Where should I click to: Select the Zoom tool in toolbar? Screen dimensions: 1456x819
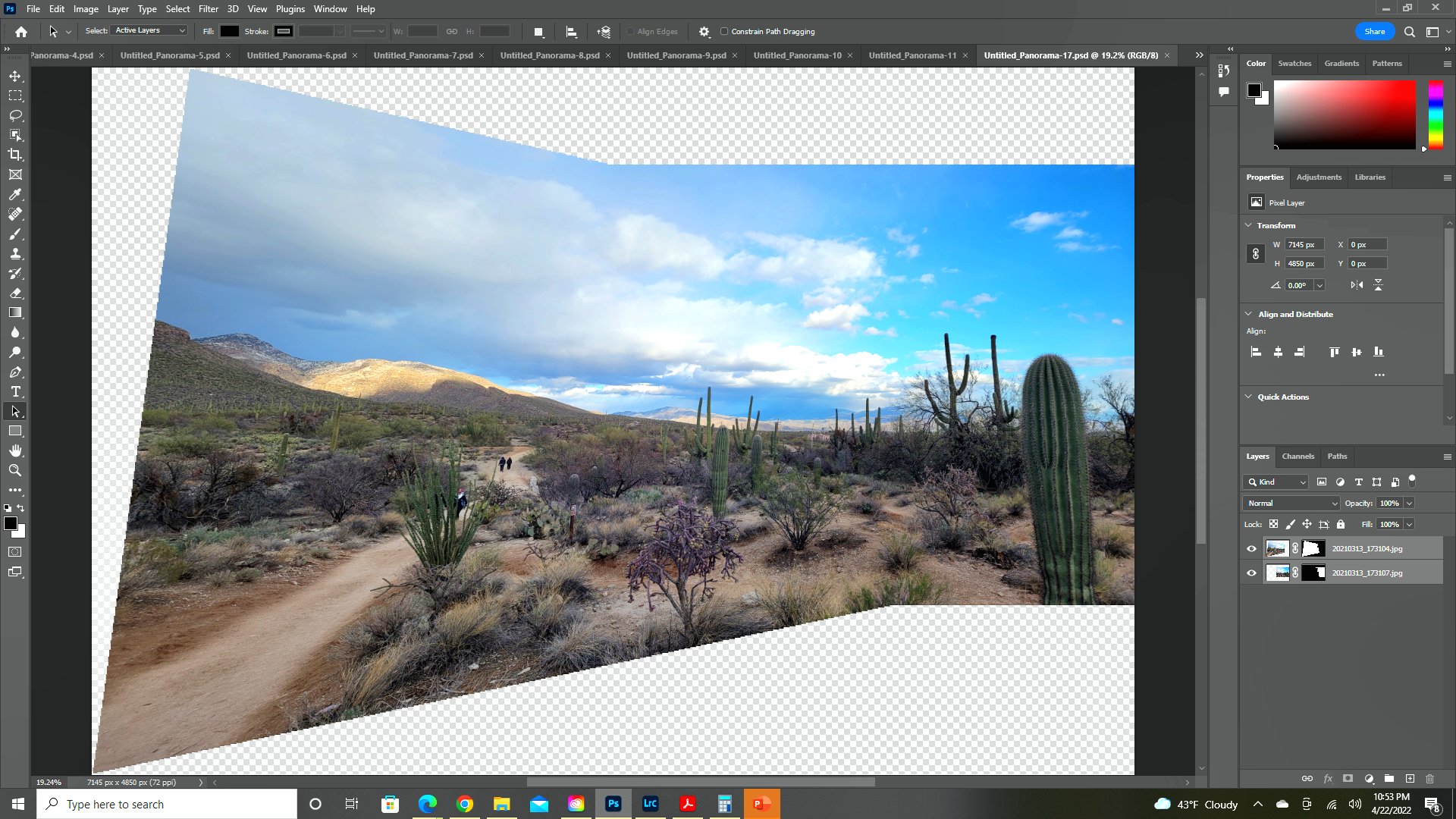pyautogui.click(x=15, y=470)
